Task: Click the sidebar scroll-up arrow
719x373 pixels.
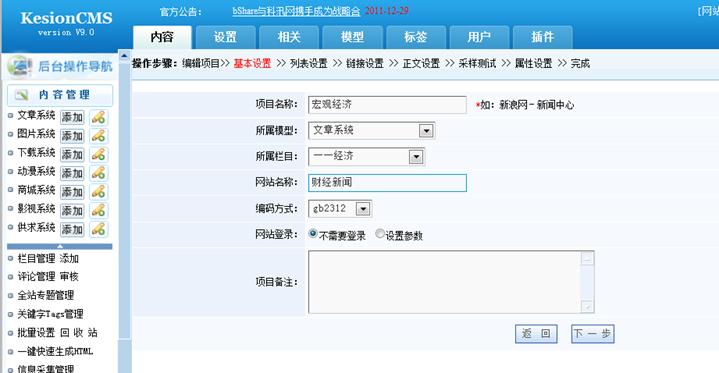Action: pos(124,56)
